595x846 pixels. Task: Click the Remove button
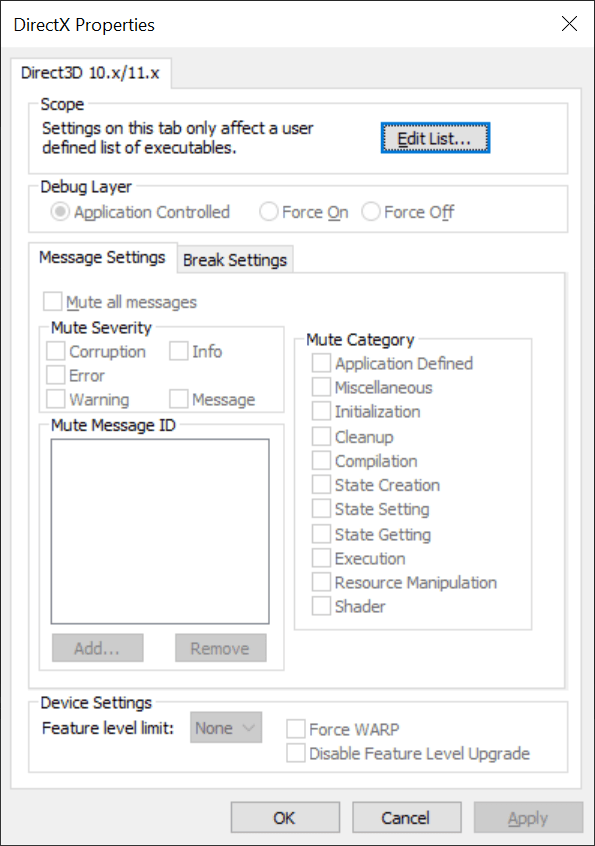pyautogui.click(x=221, y=648)
